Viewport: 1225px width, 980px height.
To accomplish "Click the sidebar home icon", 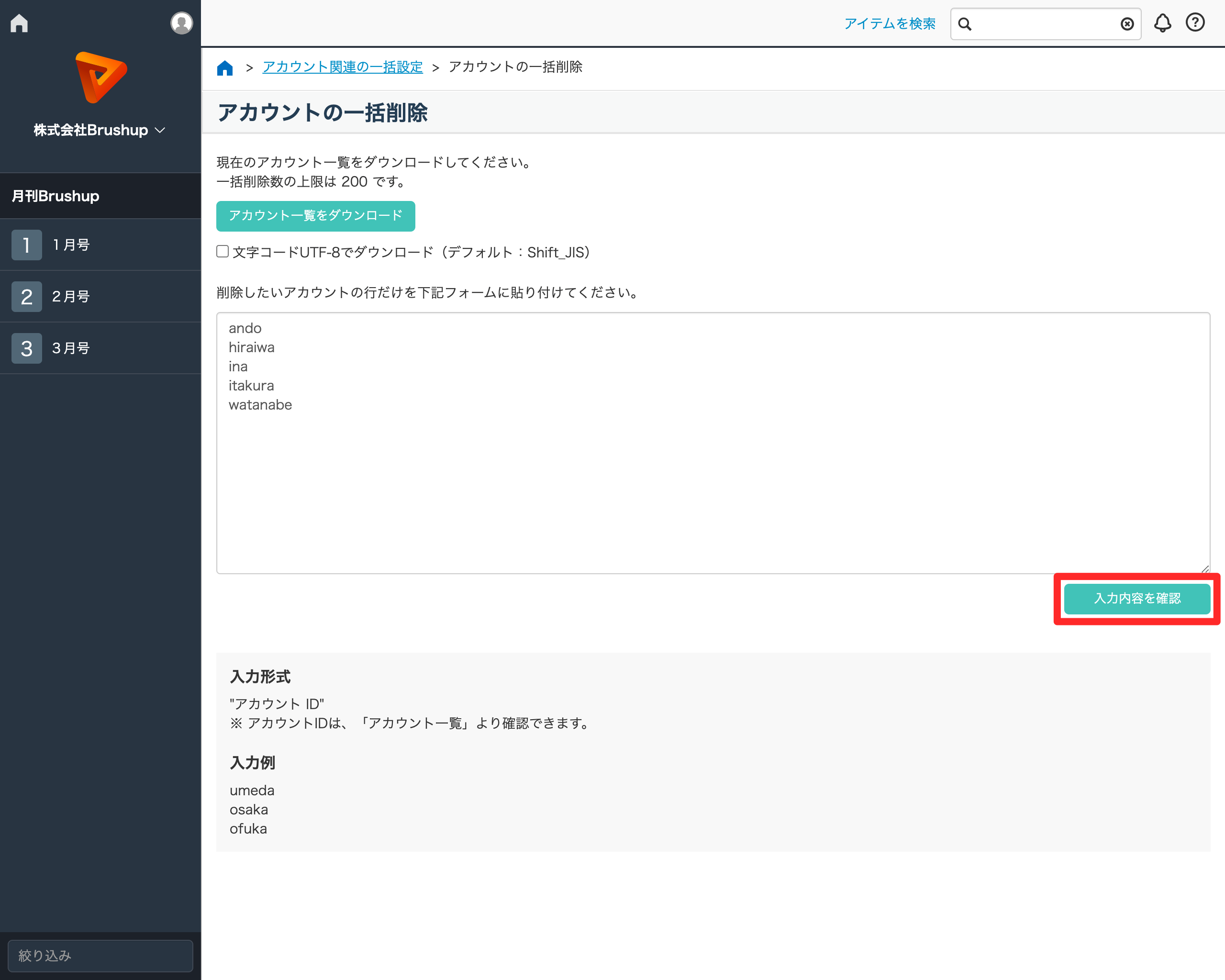I will [x=19, y=23].
